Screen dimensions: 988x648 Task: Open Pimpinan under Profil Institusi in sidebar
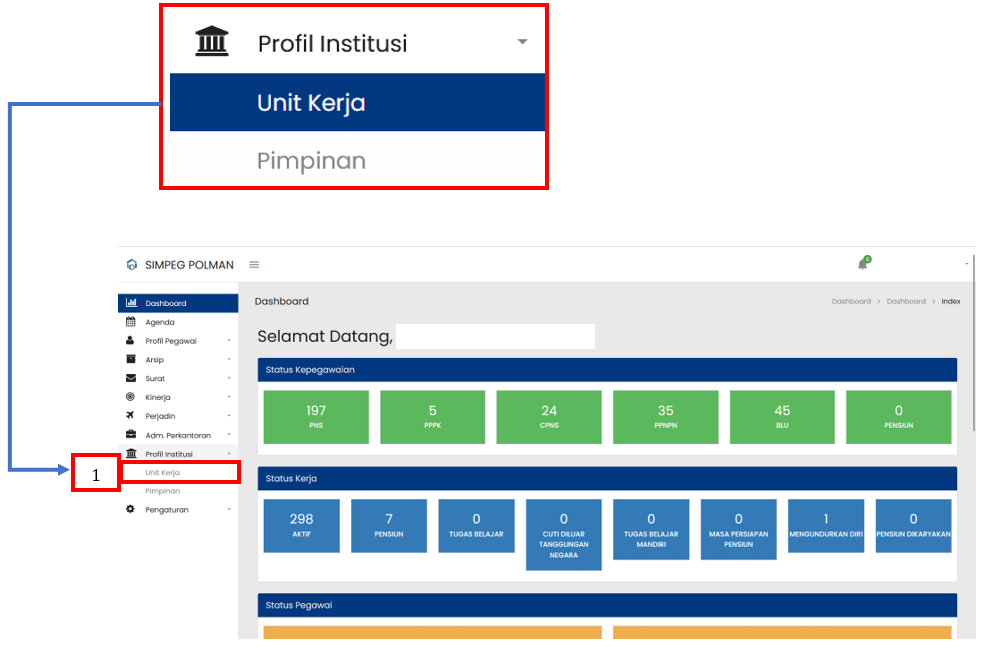point(162,491)
